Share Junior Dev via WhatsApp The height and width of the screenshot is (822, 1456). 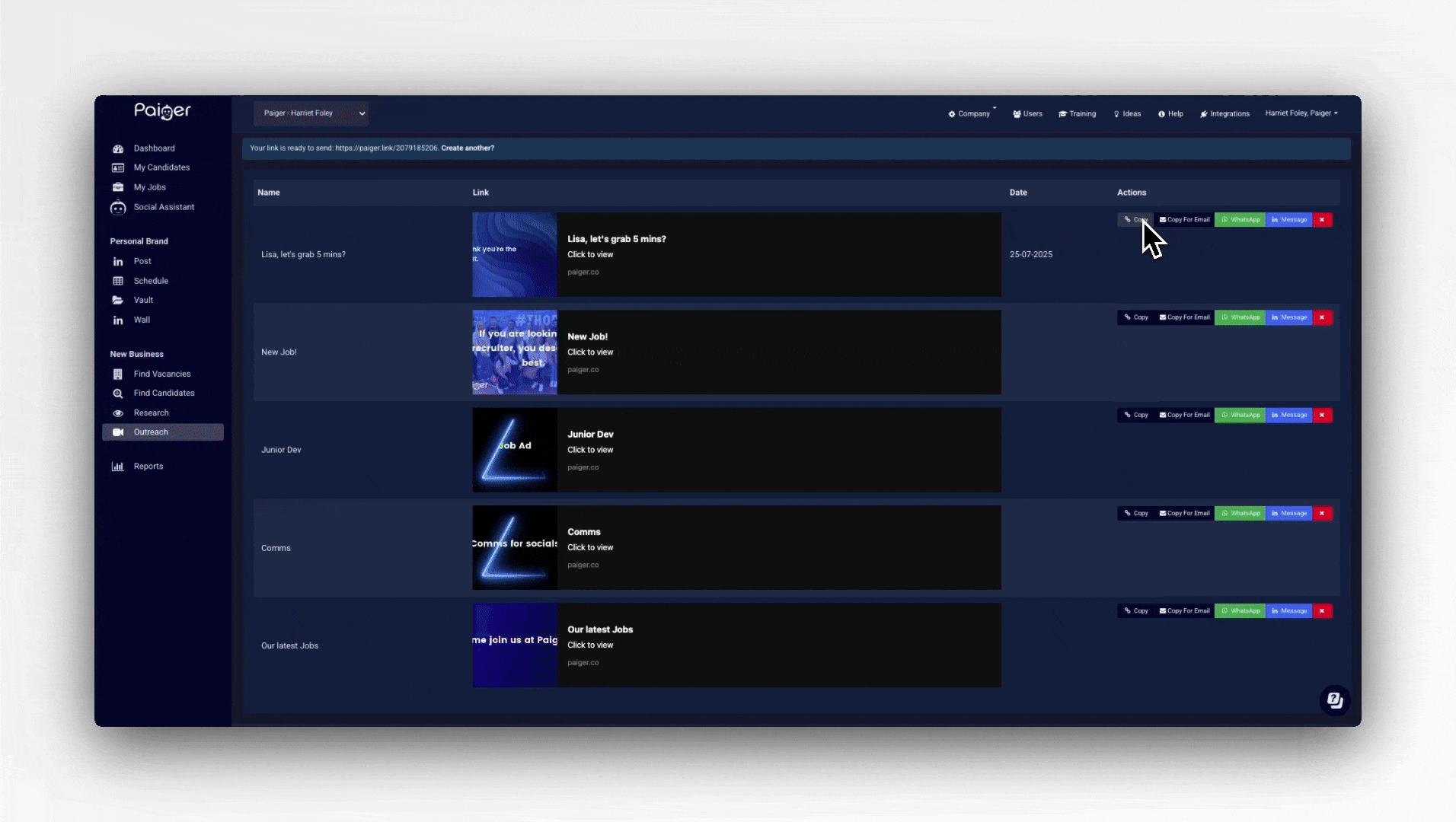1240,415
